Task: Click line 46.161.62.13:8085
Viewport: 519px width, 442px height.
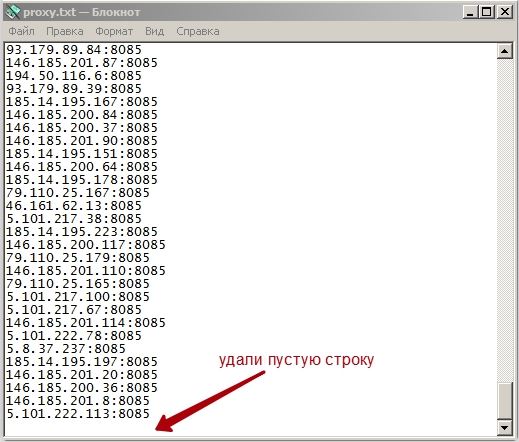Action: pos(74,206)
